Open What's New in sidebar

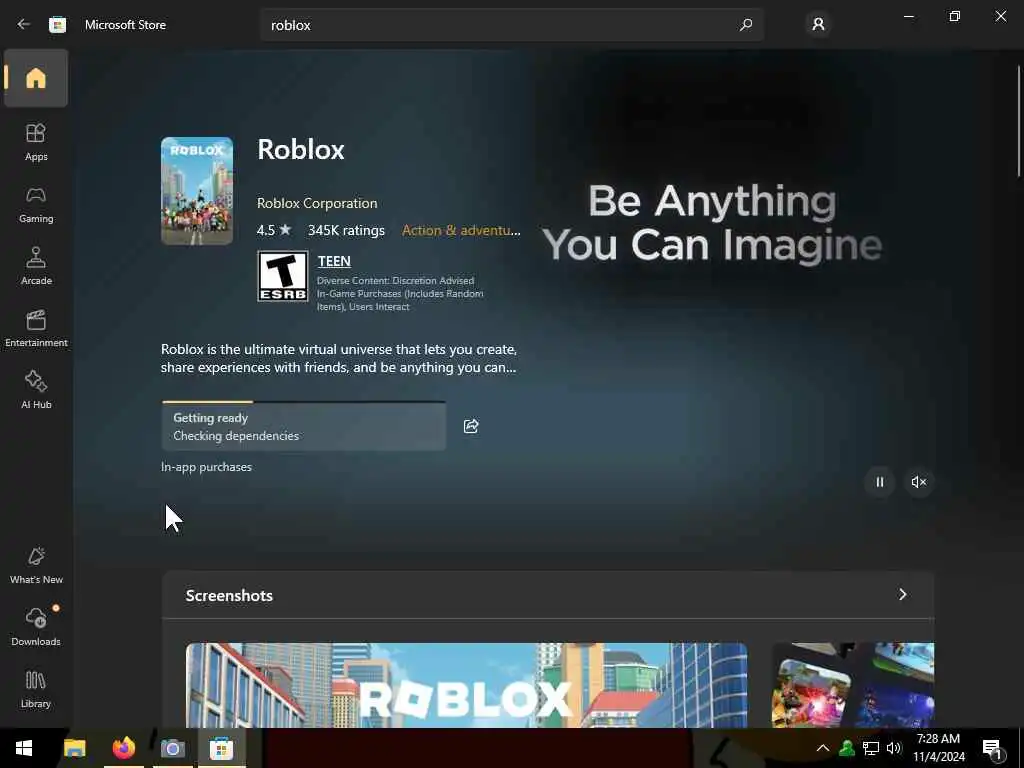click(x=36, y=565)
